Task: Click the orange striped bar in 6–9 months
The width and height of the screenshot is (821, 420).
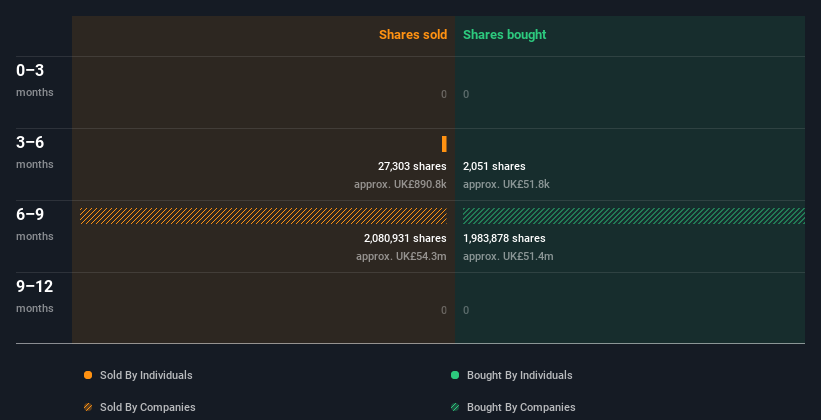Action: [263, 216]
